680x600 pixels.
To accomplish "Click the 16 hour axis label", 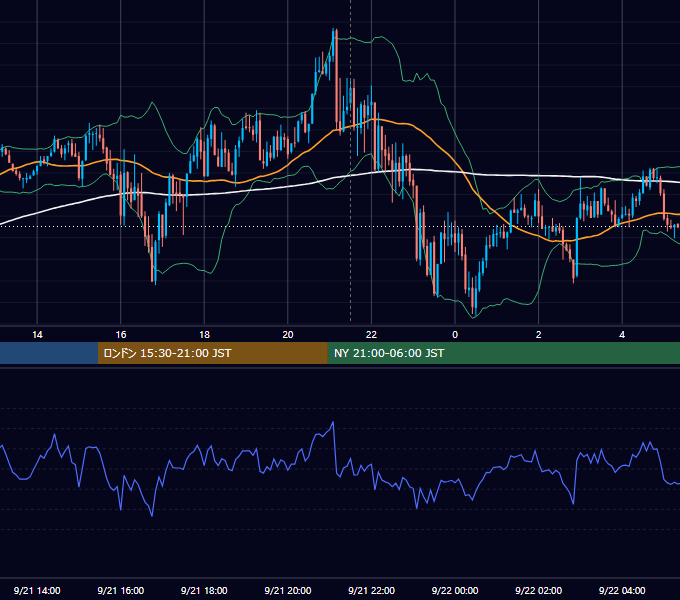I will pos(121,335).
